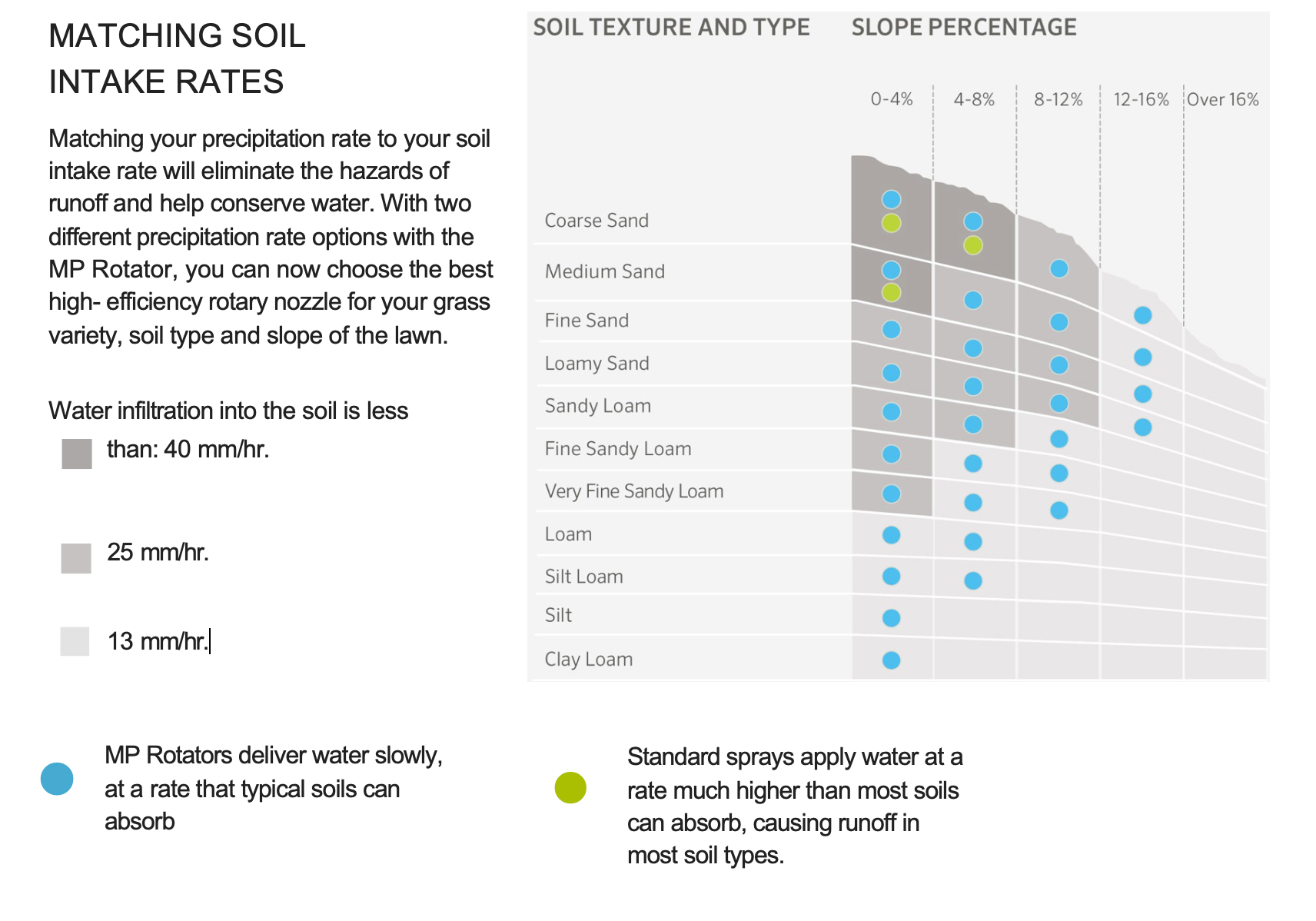This screenshot has height=921, width=1316.
Task: Click the light gray 13 mm/hr swatch
Action: 75,641
